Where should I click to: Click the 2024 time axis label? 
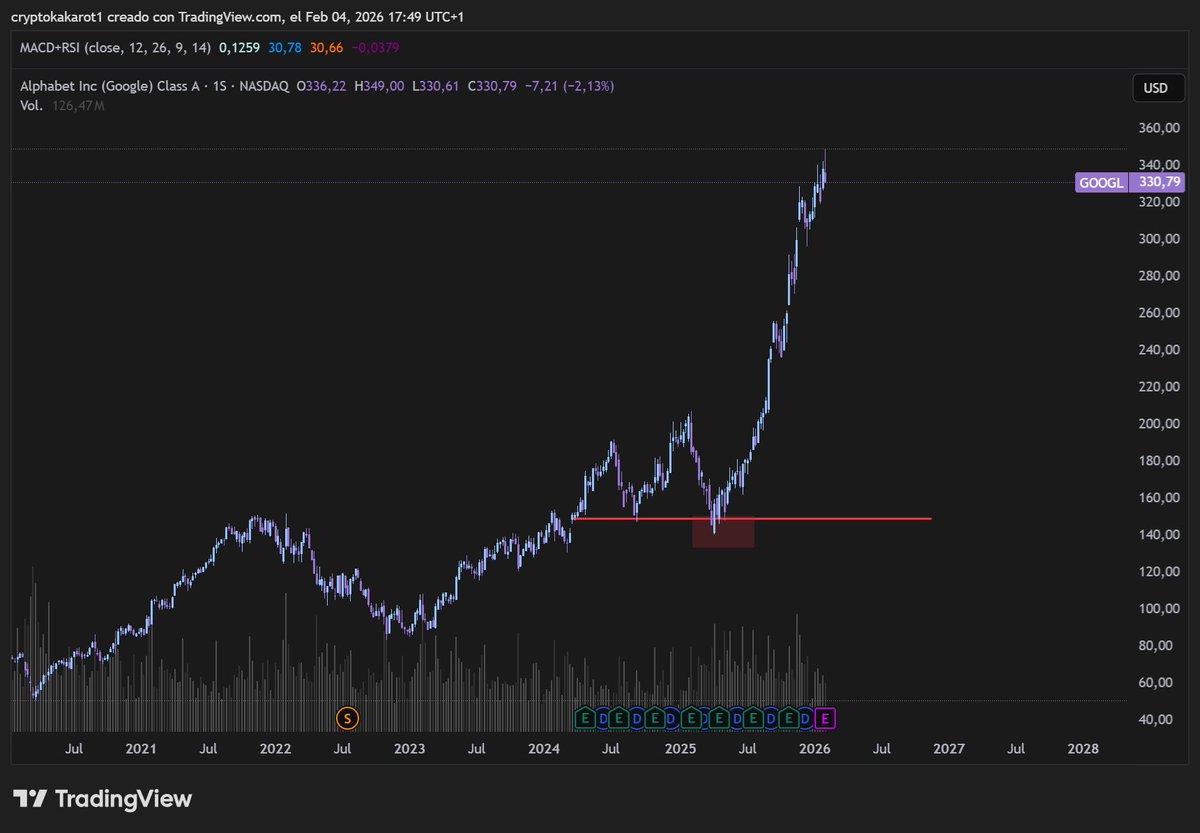click(x=544, y=748)
